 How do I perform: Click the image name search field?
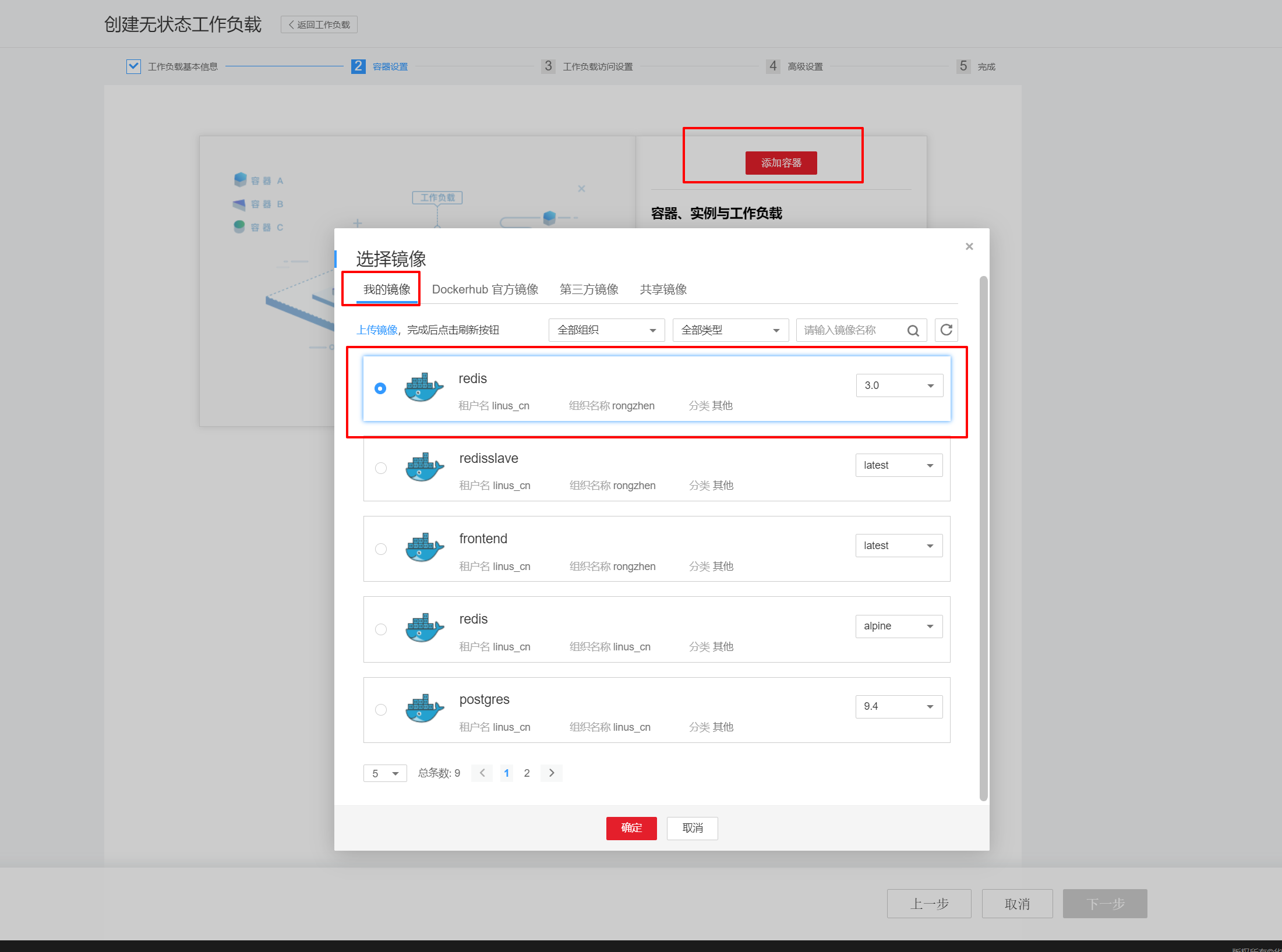coord(850,330)
